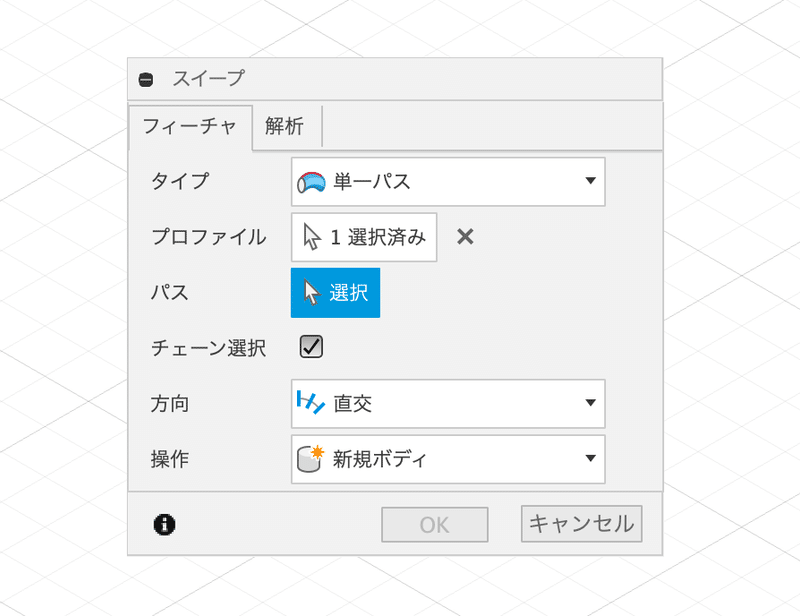Viewport: 800px width, 616px height.
Task: Open the 新規ボディ operation combo box
Action: 448,459
